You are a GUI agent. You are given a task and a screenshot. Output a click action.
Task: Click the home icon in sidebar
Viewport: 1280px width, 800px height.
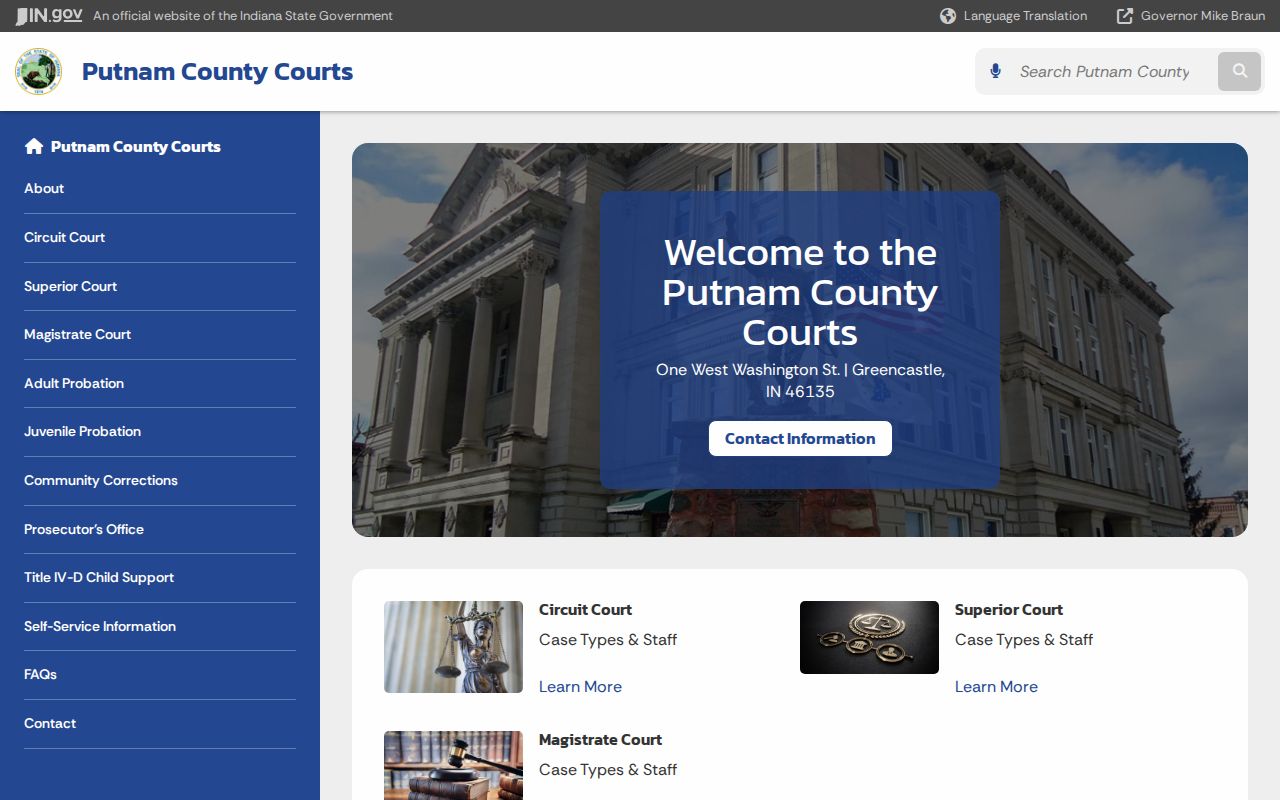[34, 147]
